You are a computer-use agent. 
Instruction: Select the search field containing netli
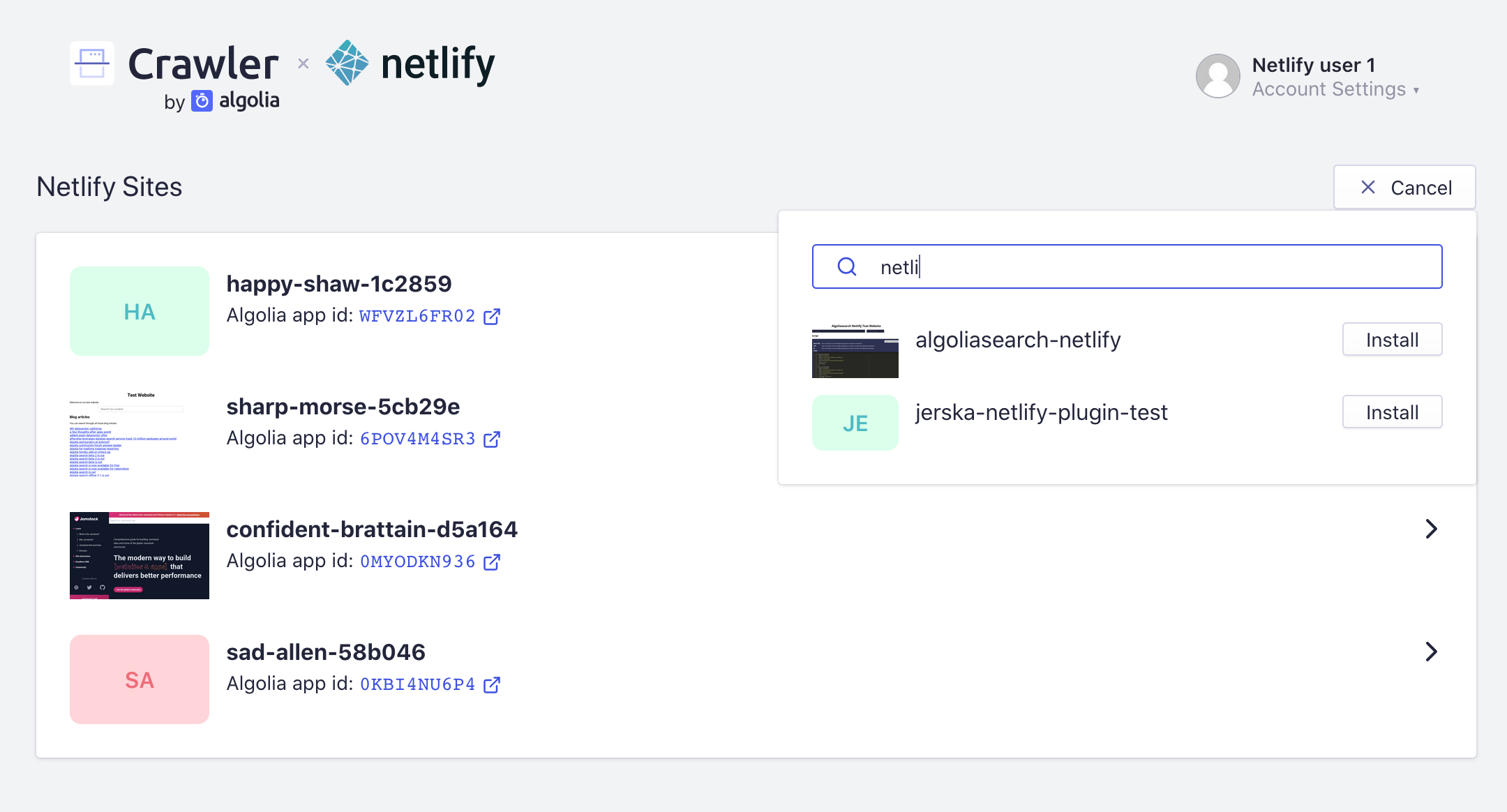(x=1127, y=266)
